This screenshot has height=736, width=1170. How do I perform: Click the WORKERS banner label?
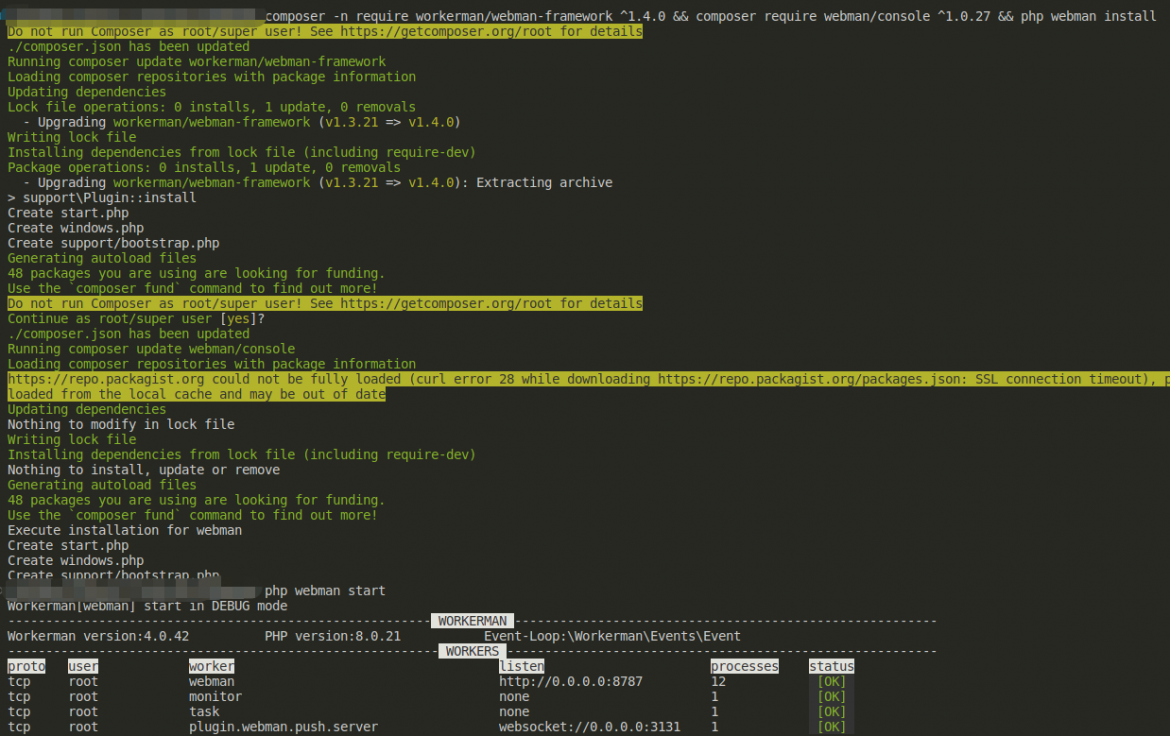pyautogui.click(x=472, y=652)
